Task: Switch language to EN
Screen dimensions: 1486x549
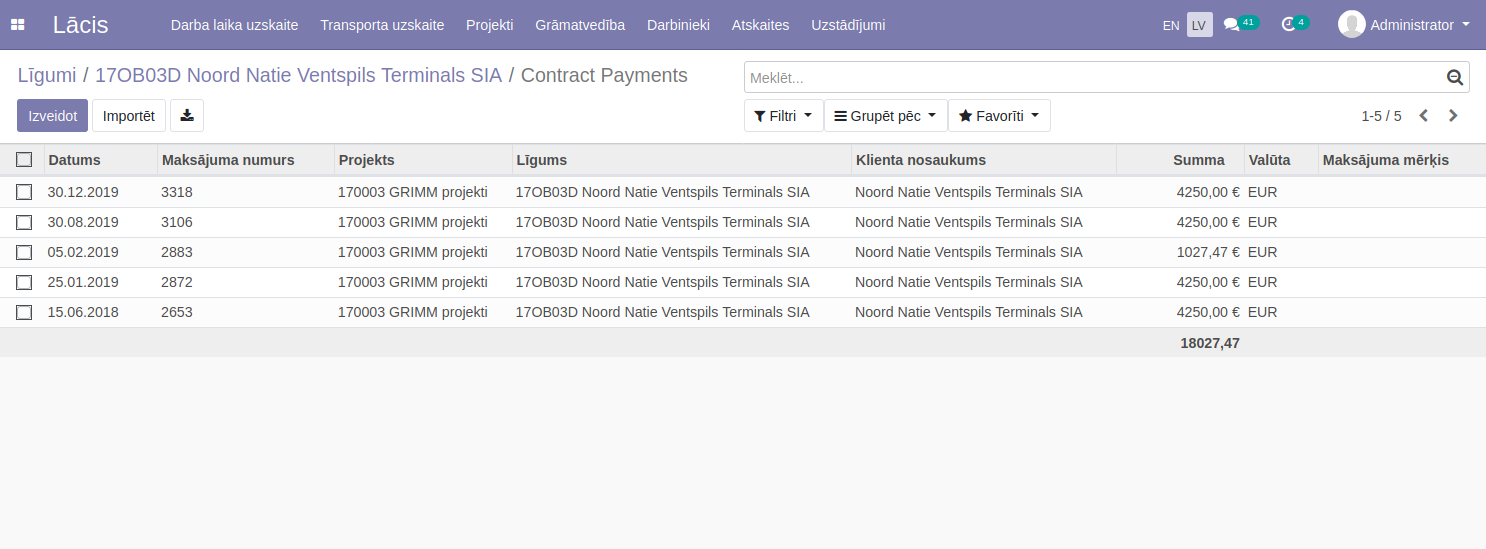Action: [1170, 25]
